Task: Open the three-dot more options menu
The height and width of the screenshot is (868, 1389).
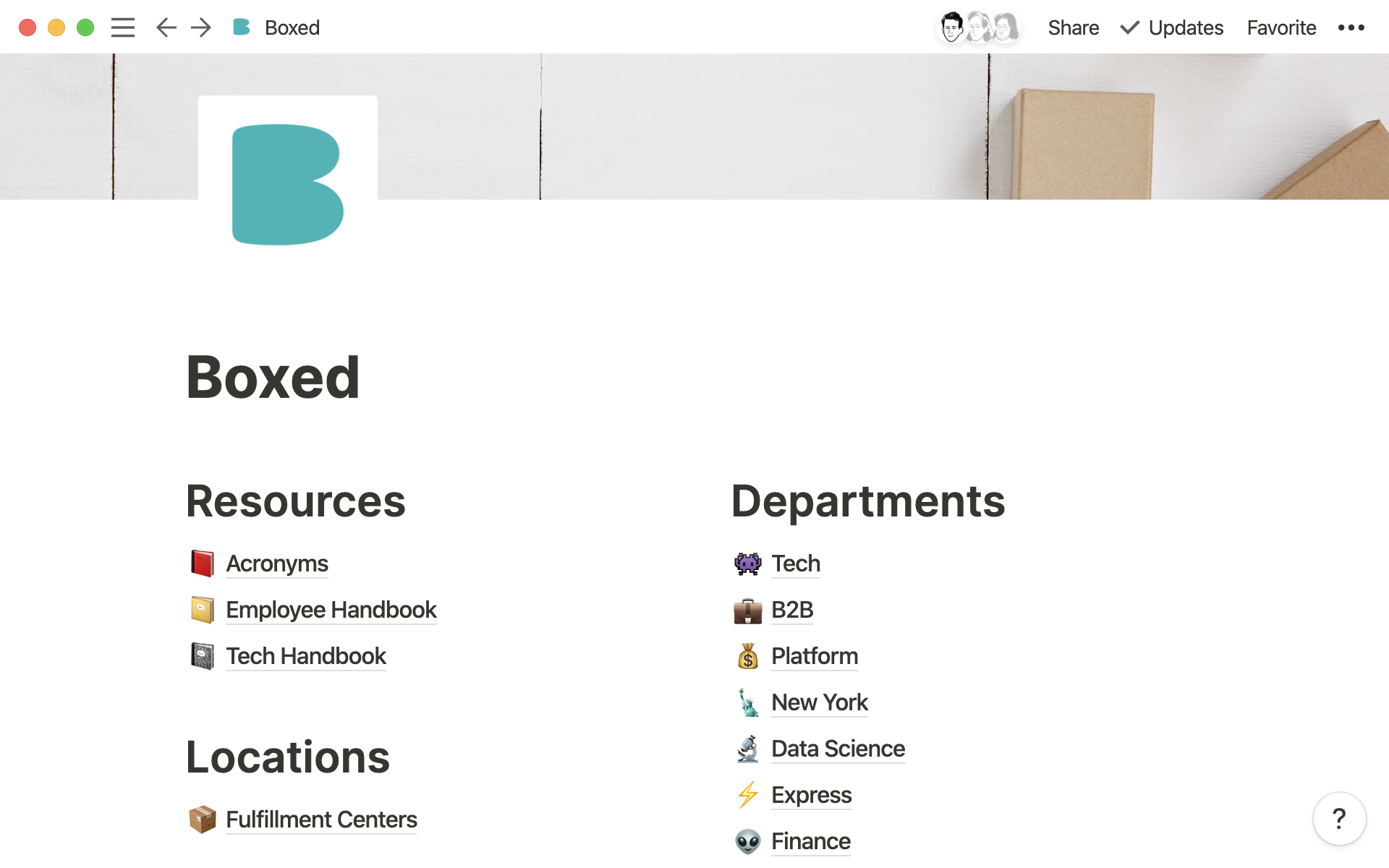Action: tap(1351, 27)
